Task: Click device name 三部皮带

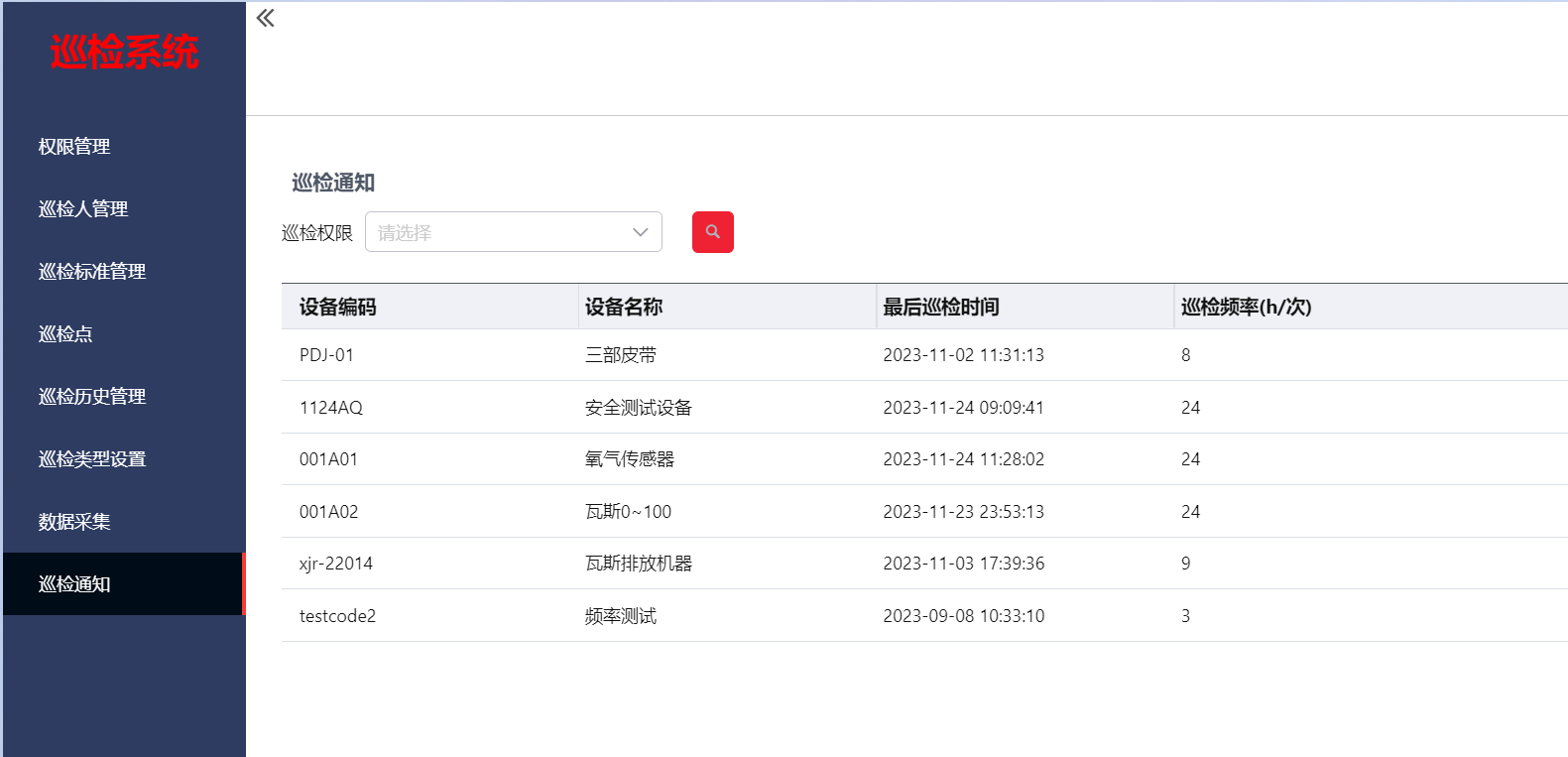Action: 621,355
